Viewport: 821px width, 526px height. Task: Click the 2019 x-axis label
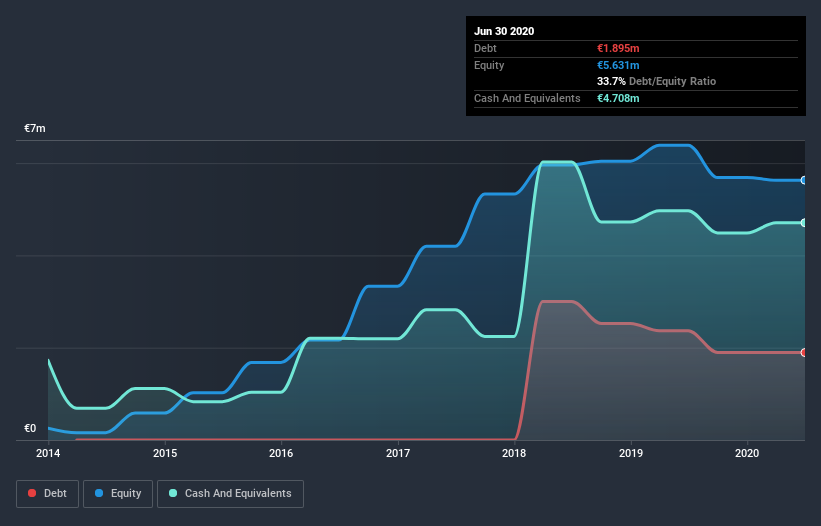[631, 453]
